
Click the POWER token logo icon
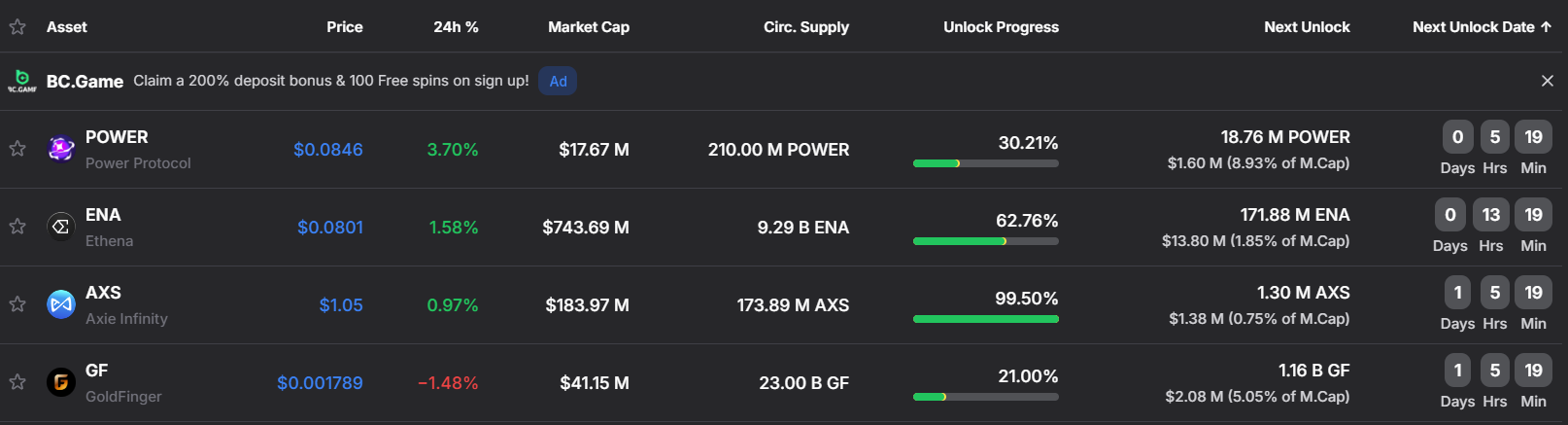tap(61, 149)
